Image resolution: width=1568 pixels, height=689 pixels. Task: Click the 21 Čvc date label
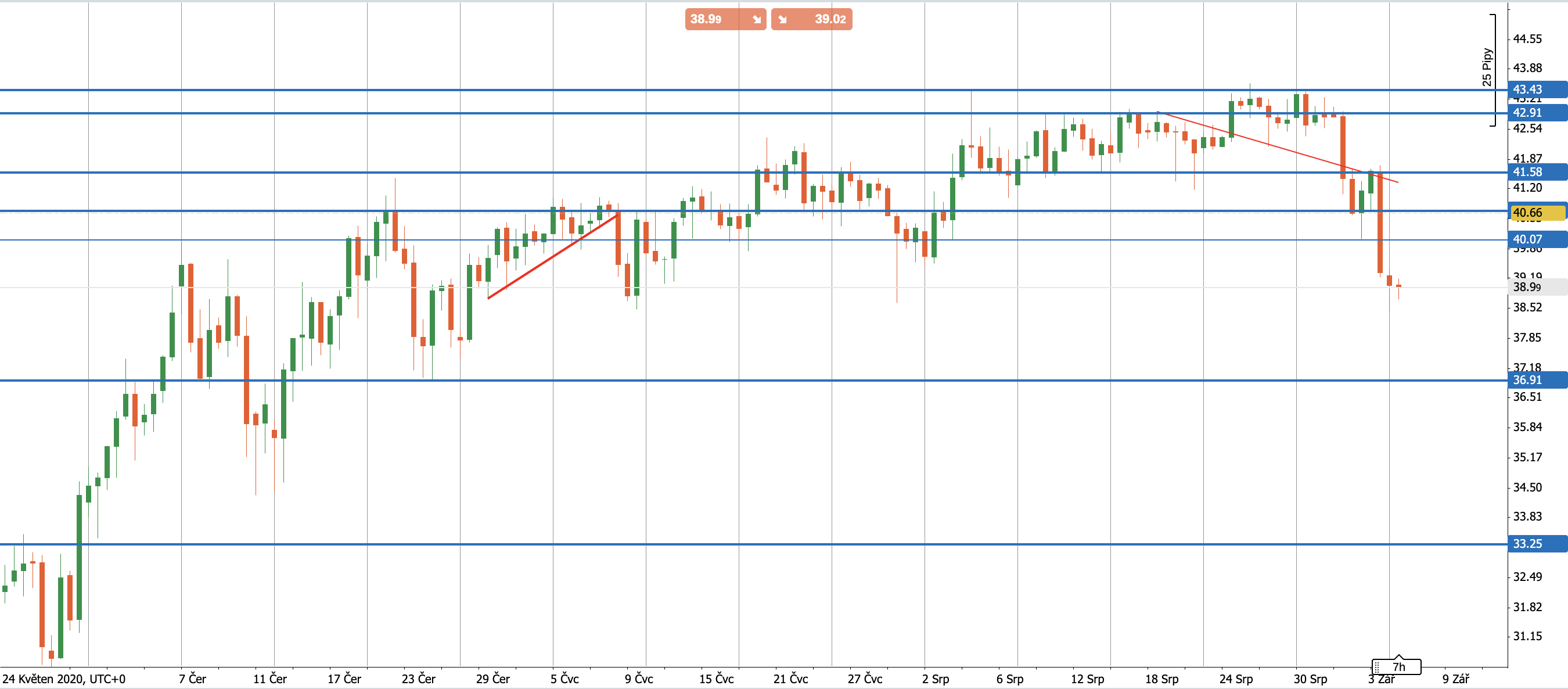[x=790, y=679]
